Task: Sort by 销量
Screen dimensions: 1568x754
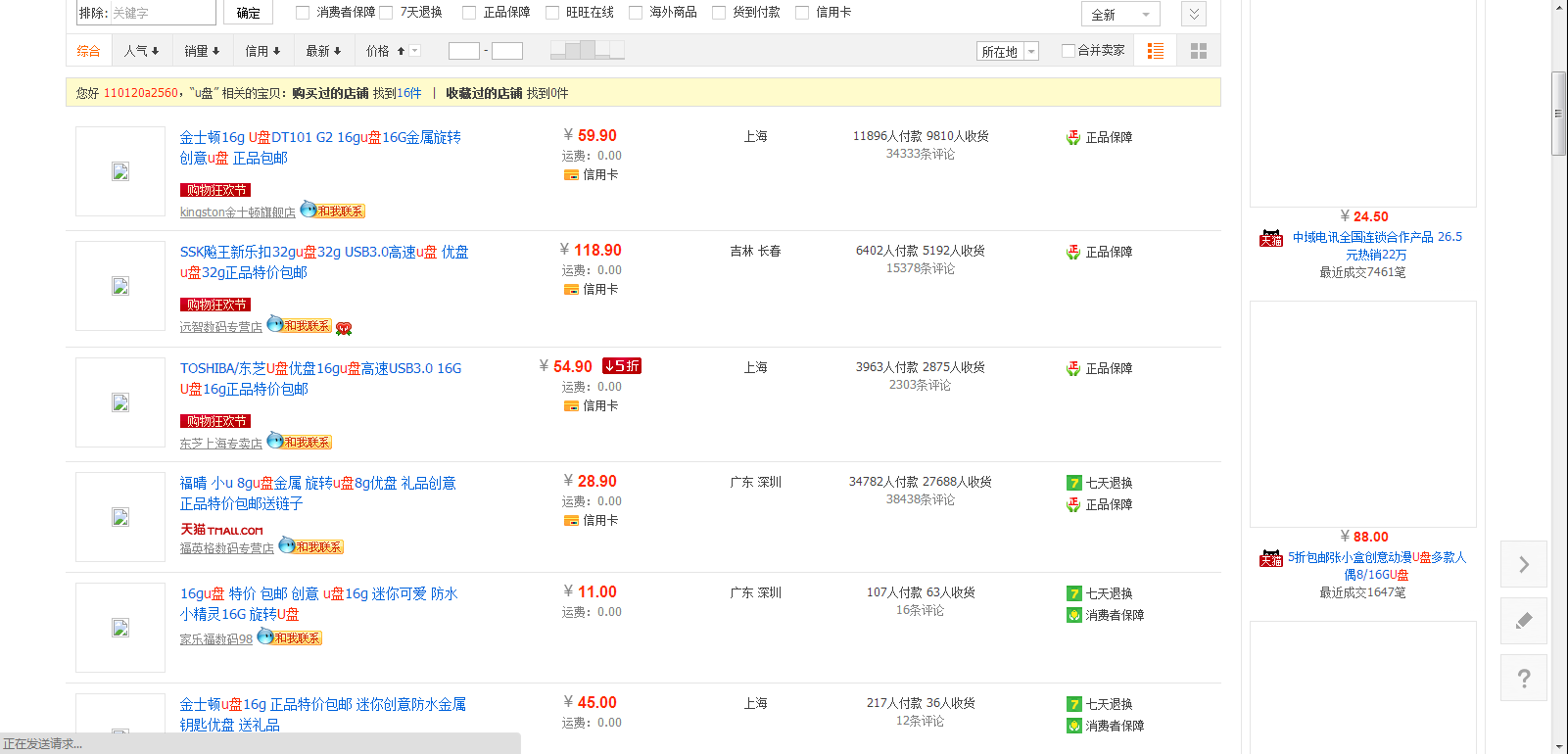Action: pyautogui.click(x=202, y=51)
